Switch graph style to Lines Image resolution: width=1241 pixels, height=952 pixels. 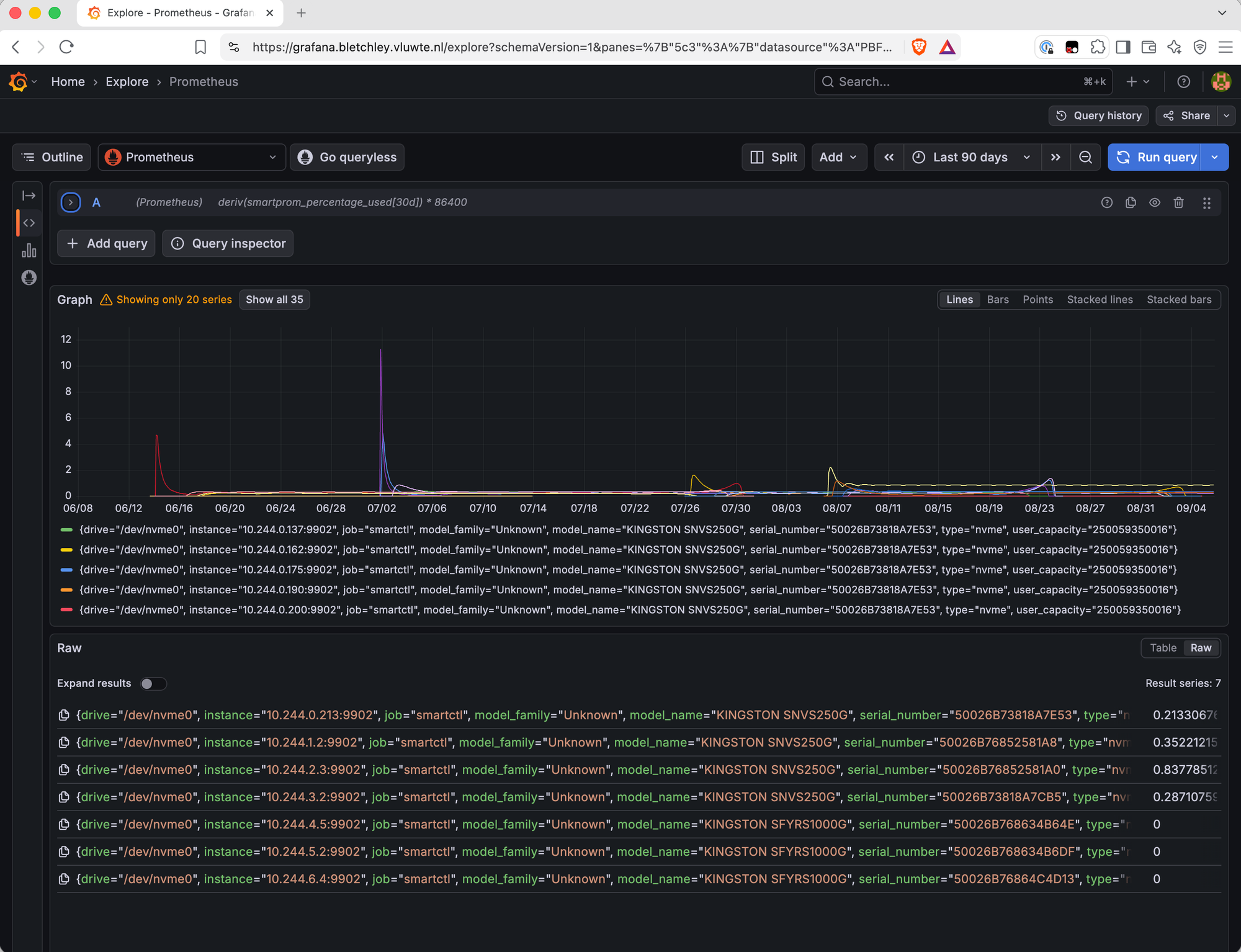coord(959,300)
